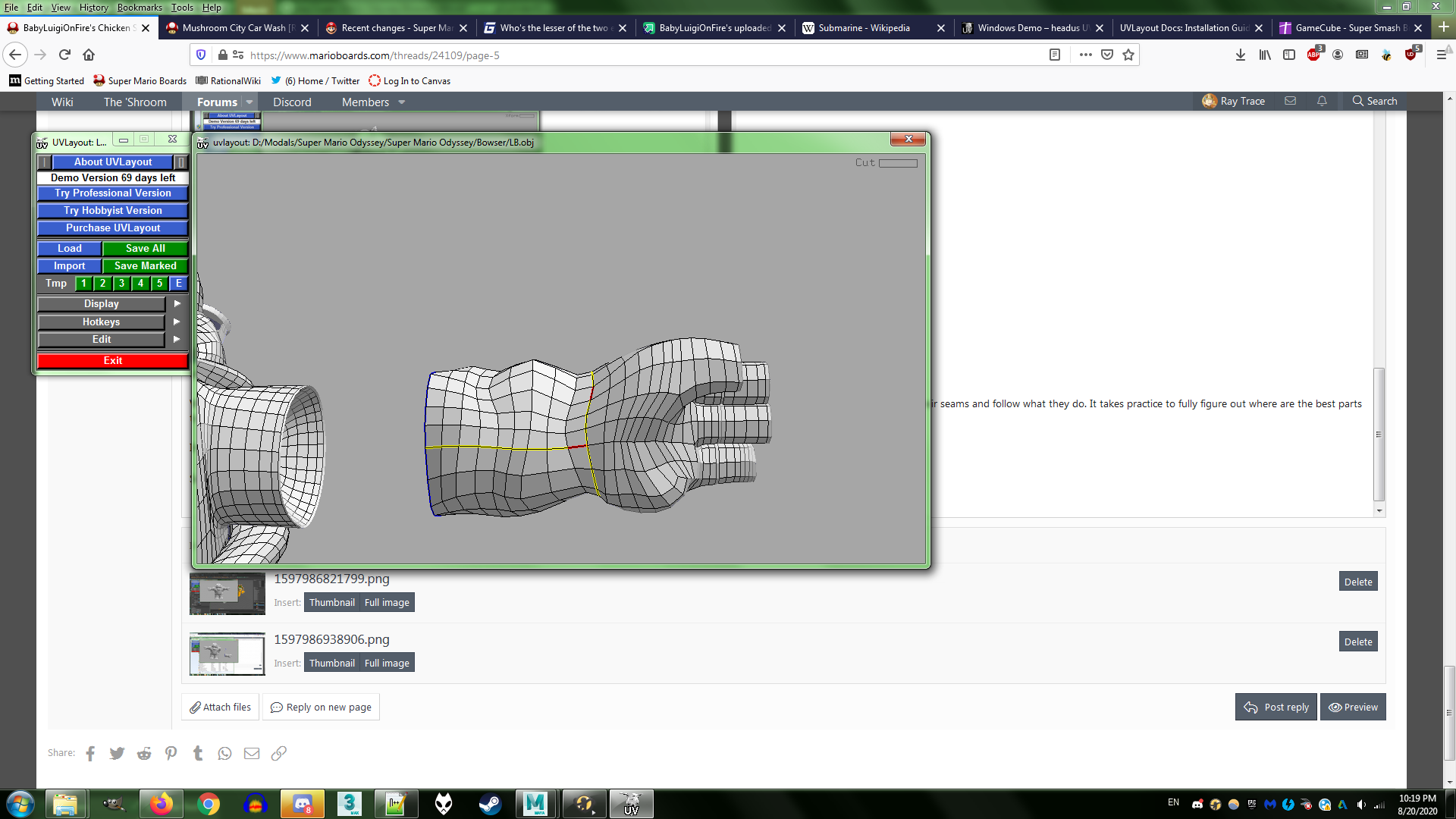Open the Firefox hamburger menu

(x=1441, y=55)
